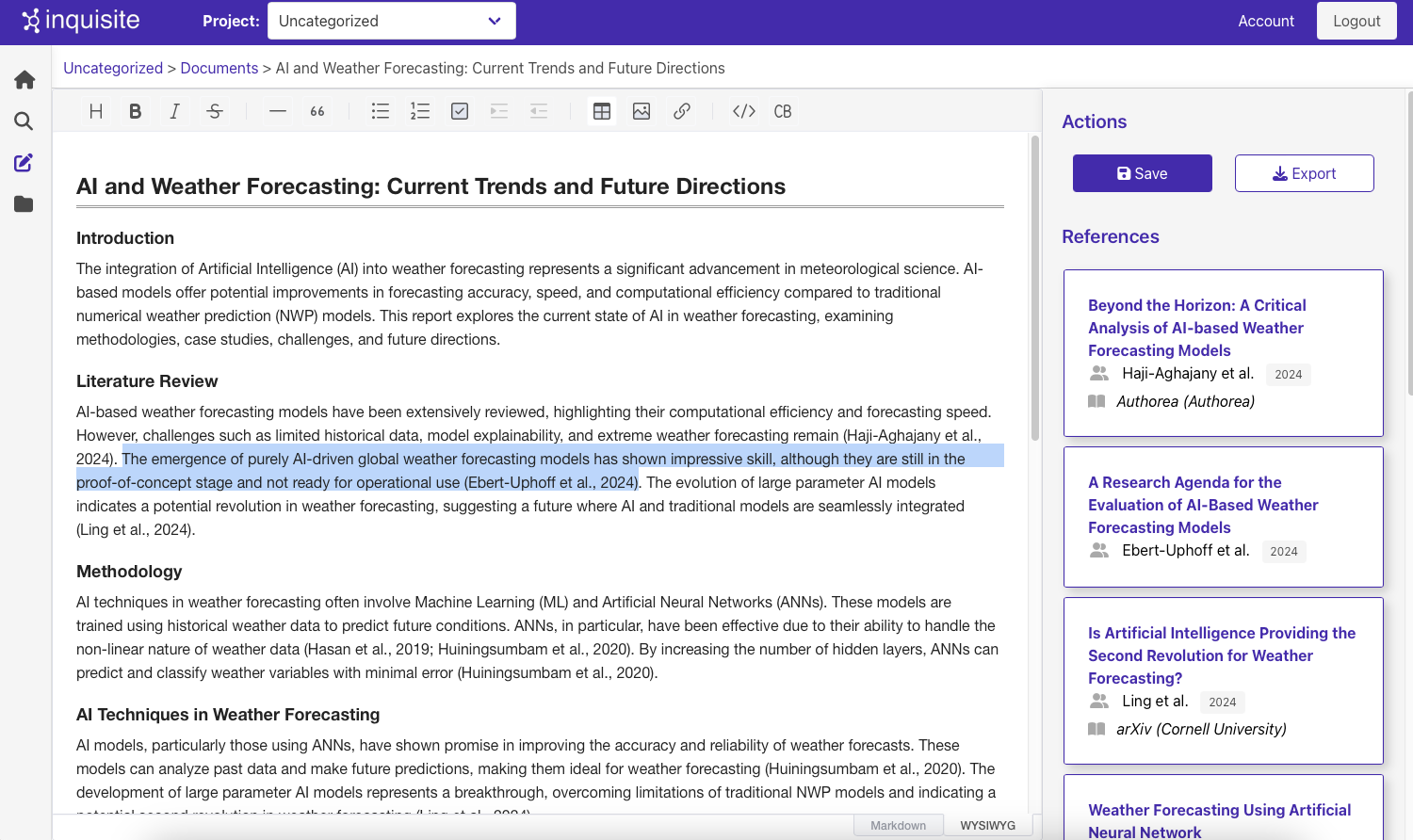
Task: Click the 2024 badge beside Haji-Aghajany
Action: (x=1288, y=375)
